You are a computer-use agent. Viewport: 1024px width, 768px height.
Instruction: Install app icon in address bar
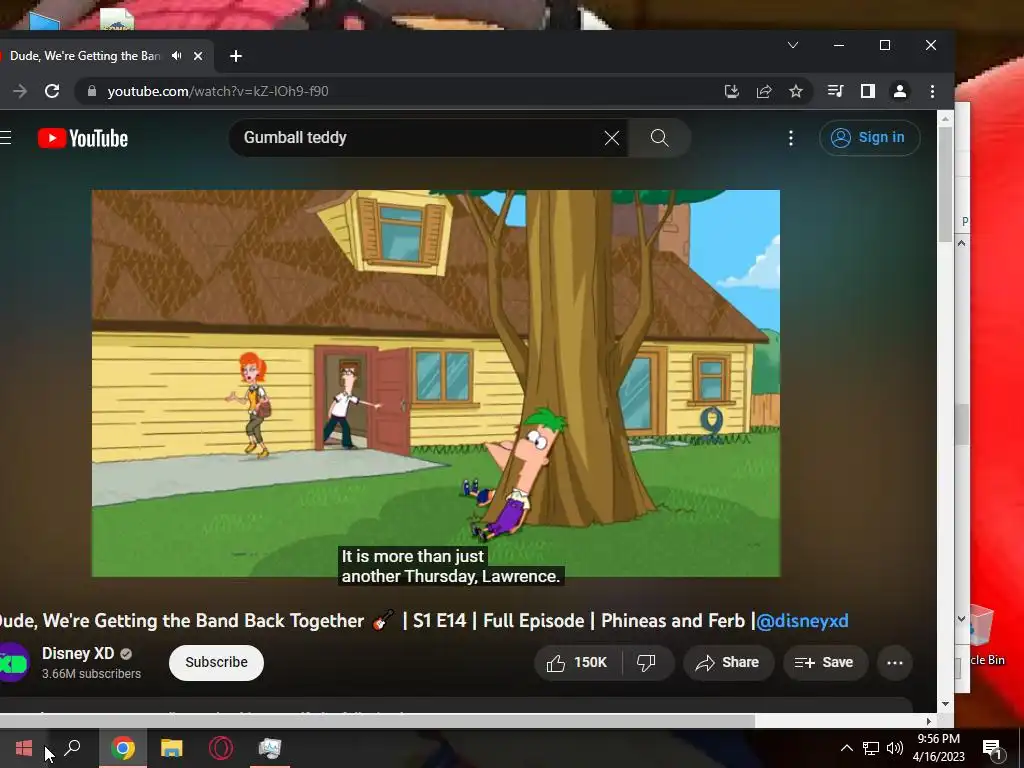click(732, 91)
